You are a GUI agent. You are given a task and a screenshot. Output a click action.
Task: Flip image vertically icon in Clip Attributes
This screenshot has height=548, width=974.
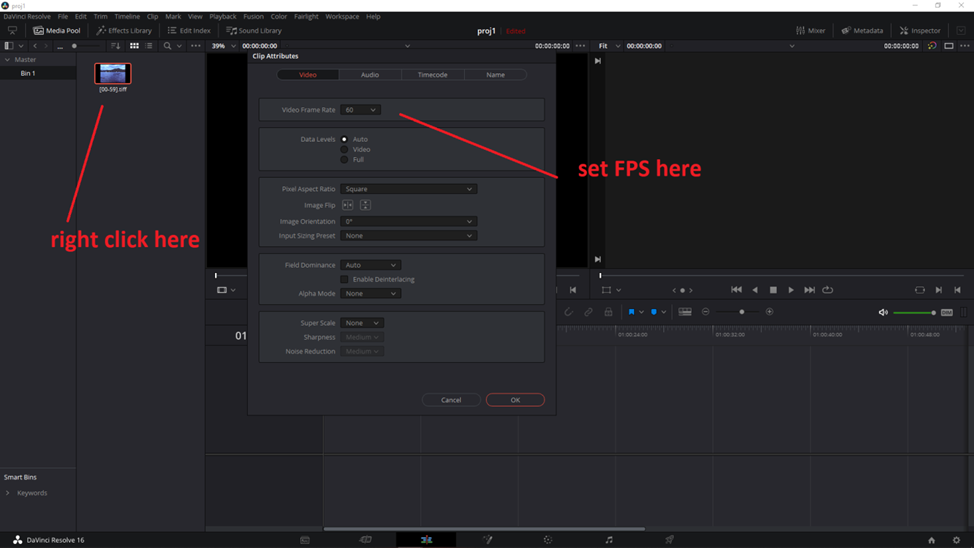pyautogui.click(x=365, y=205)
